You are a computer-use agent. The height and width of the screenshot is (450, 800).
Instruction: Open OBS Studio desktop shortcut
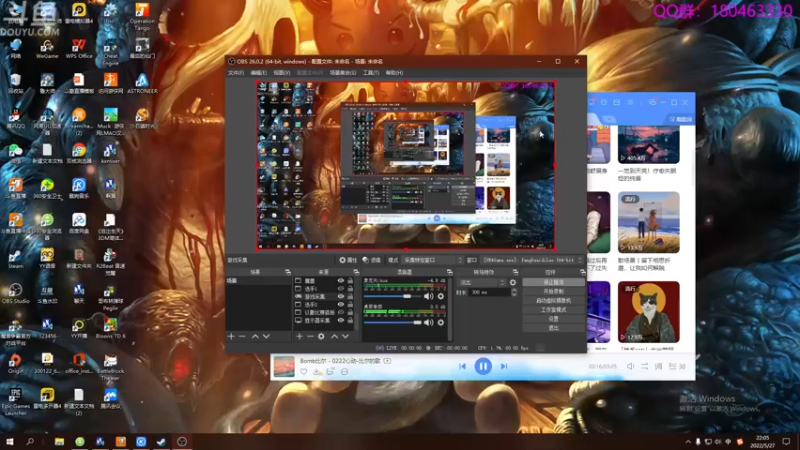[x=15, y=294]
